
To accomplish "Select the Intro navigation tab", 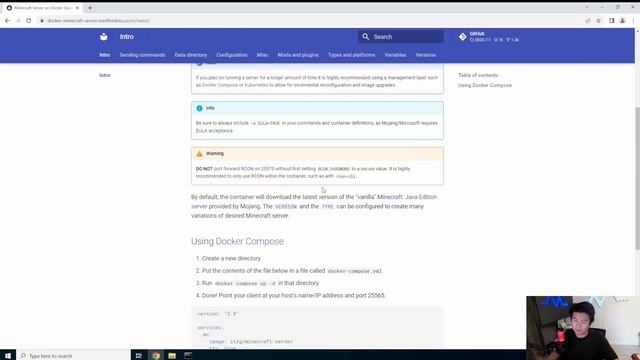I will [x=104, y=55].
